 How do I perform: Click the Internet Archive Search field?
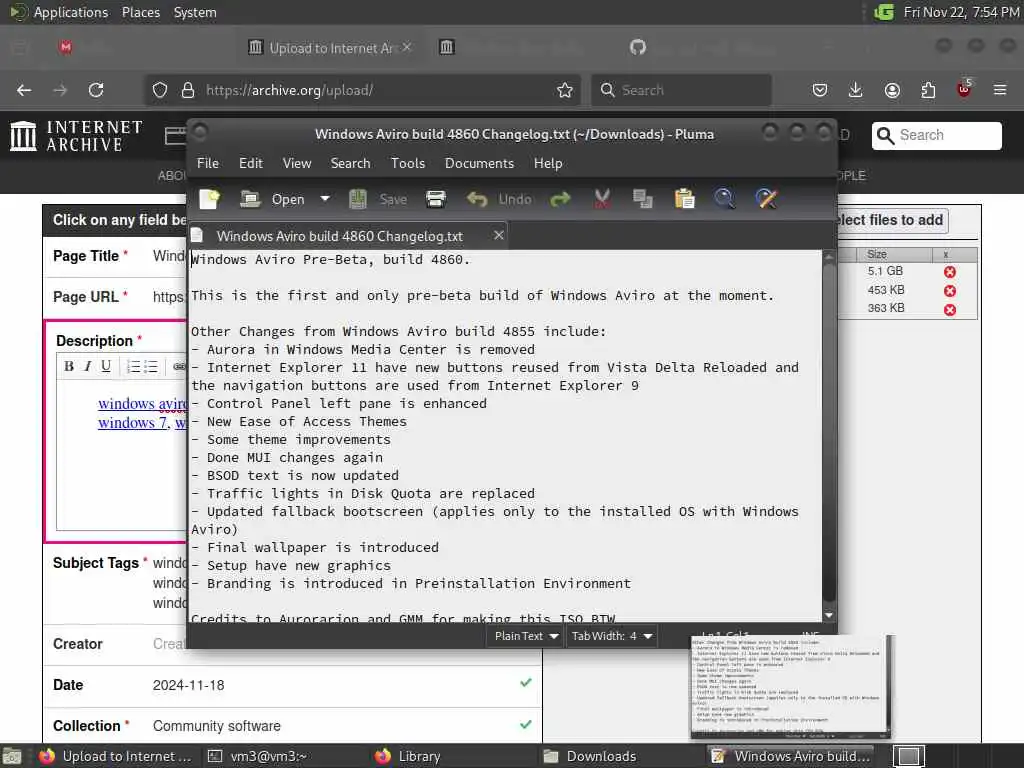[x=936, y=135]
